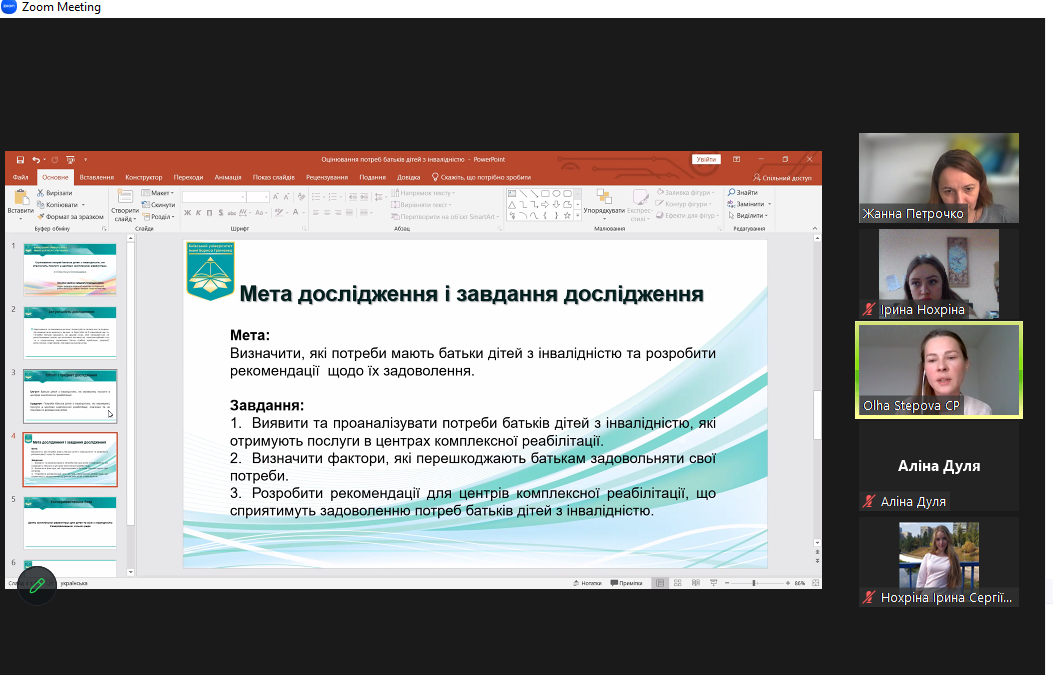1053x675 pixels.
Task: Click the Undo arrow icon
Action: [x=36, y=160]
